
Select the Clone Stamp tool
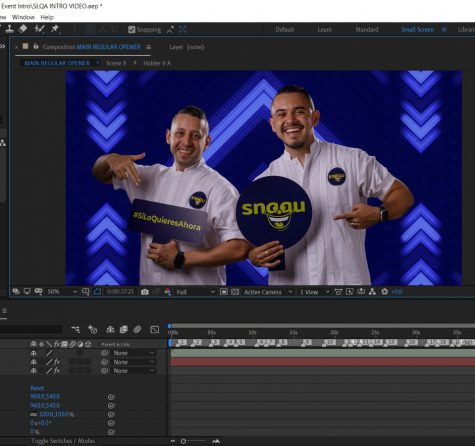(10, 29)
